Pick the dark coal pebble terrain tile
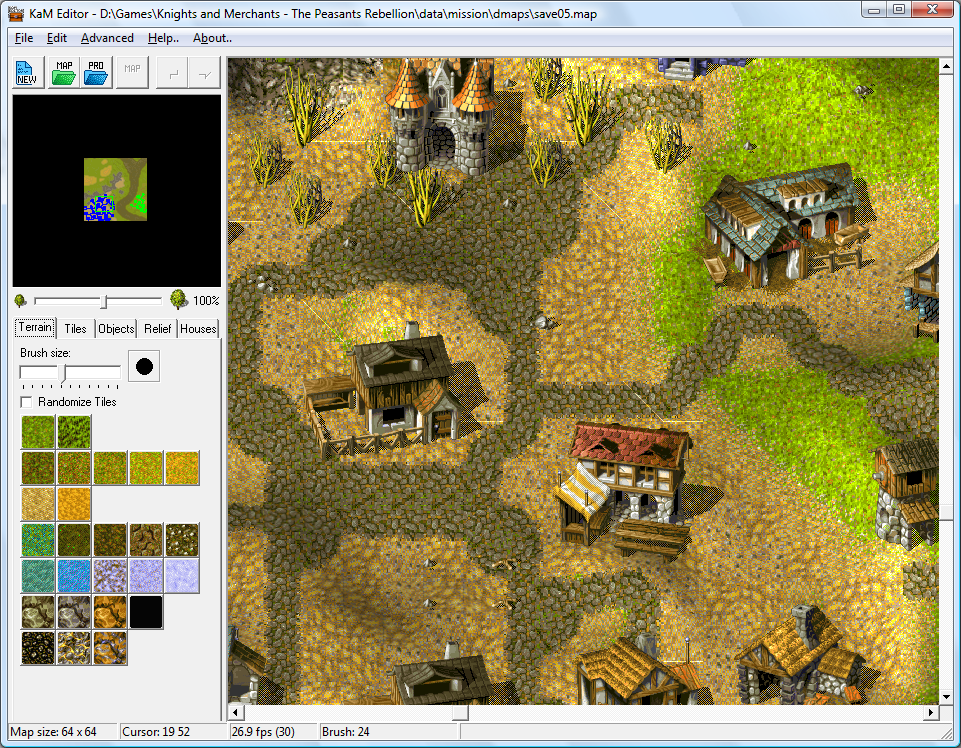The image size is (961, 748). (38, 648)
